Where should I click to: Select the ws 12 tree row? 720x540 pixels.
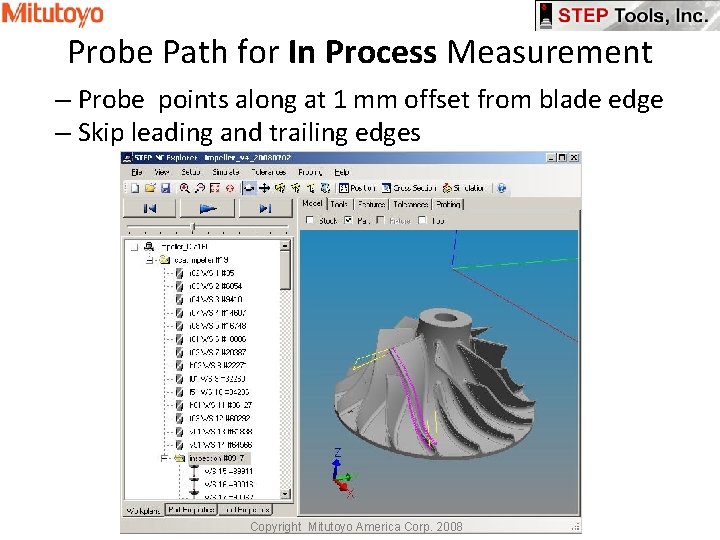[x=219, y=418]
